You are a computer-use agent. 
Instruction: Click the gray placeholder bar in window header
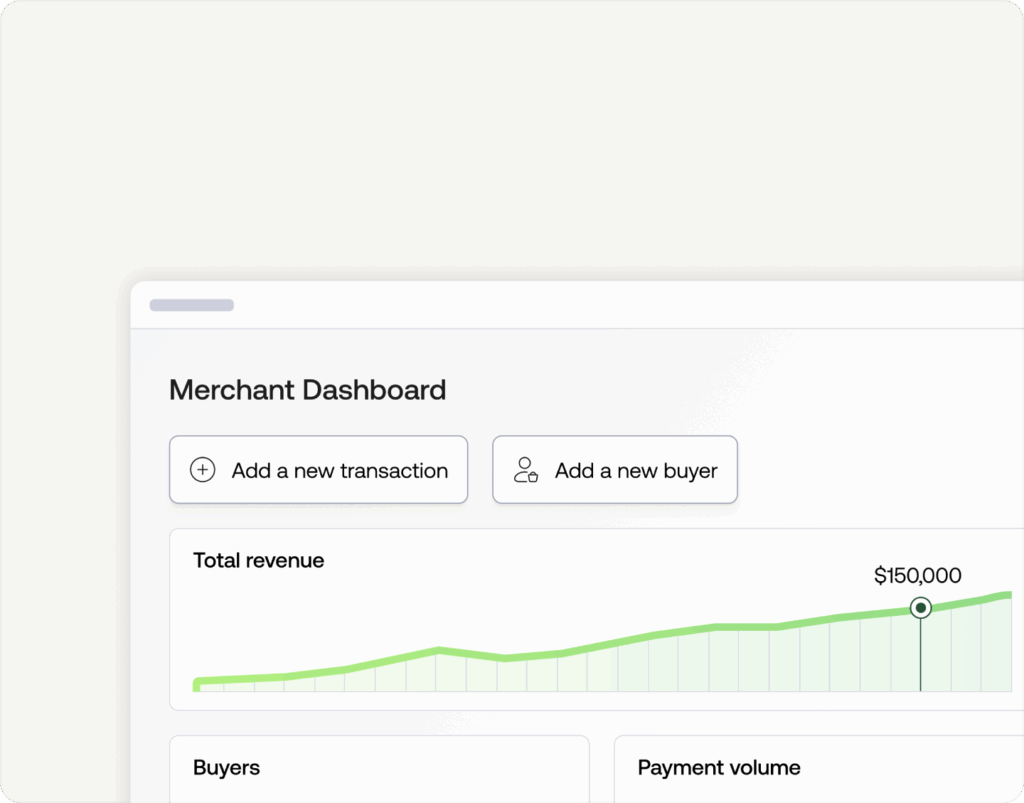coord(192,305)
